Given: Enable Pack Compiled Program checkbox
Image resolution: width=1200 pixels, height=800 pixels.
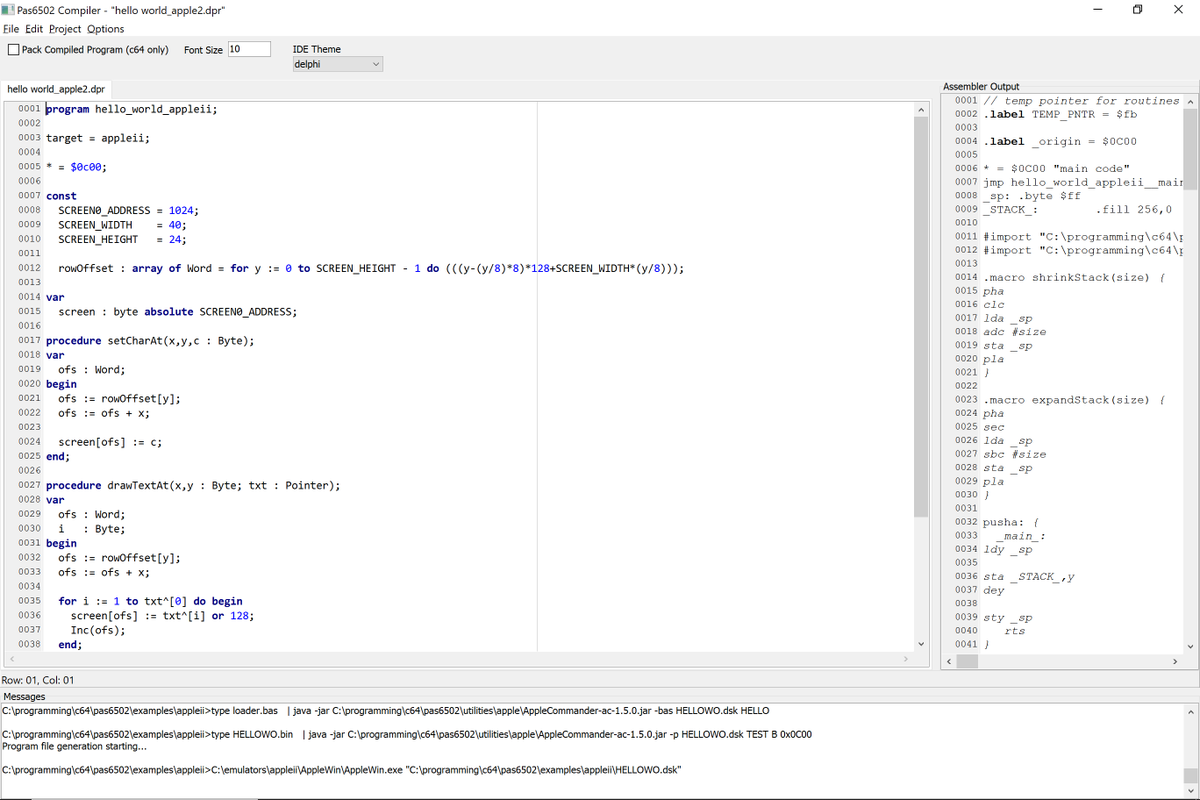Looking at the screenshot, I should pos(14,50).
